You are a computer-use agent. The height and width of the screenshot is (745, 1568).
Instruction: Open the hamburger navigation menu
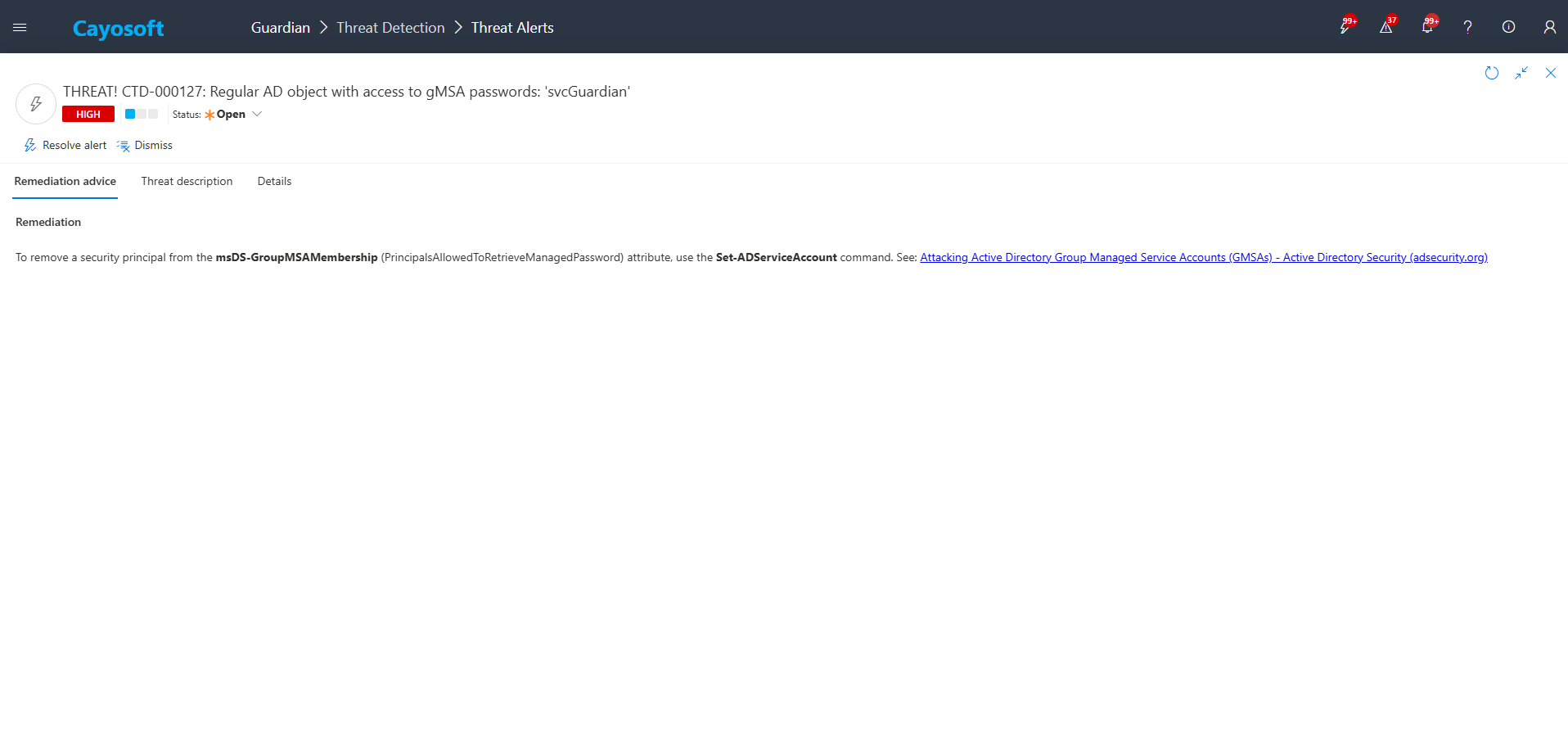(20, 28)
